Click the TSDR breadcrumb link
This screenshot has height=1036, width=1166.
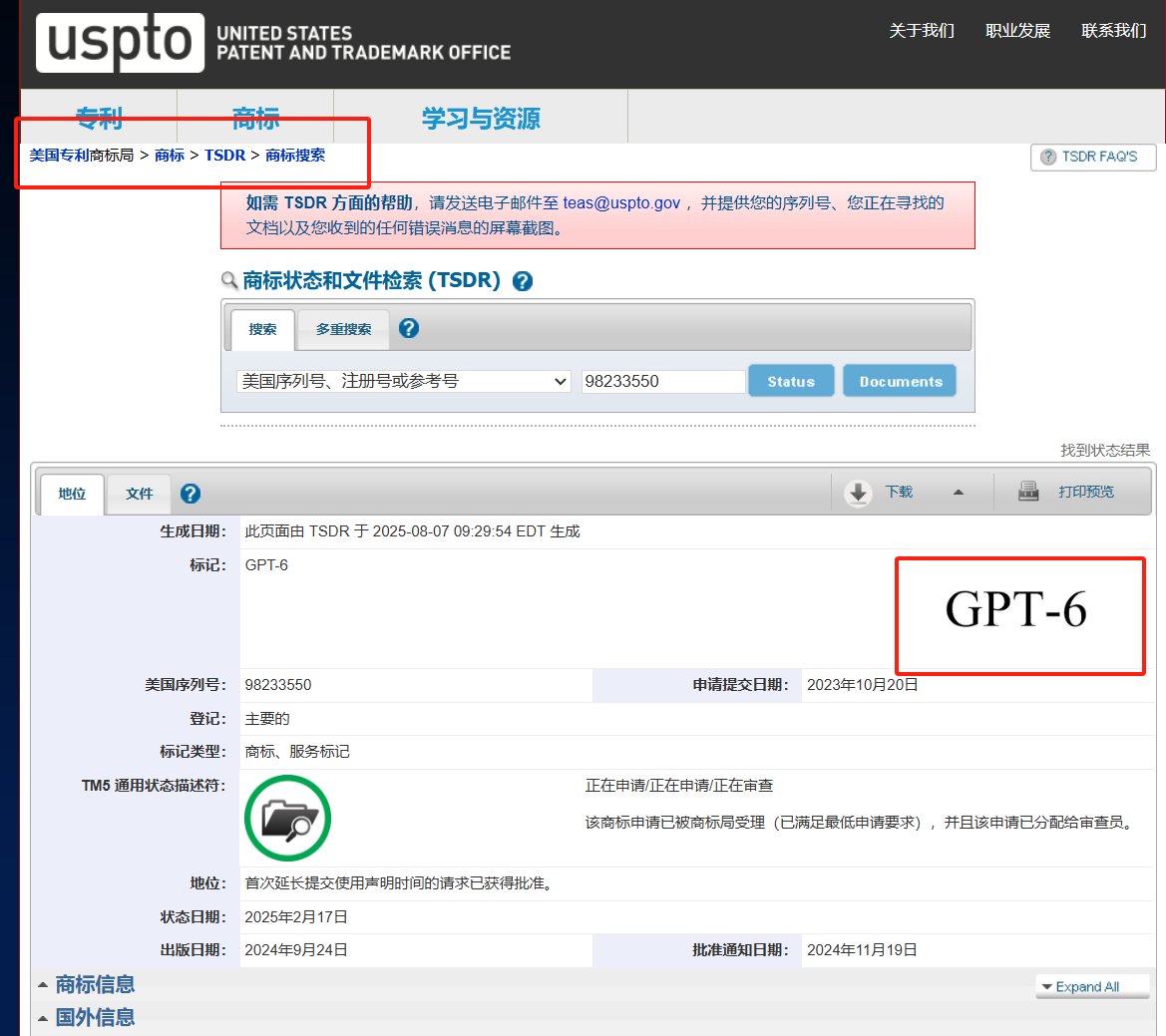click(x=224, y=156)
